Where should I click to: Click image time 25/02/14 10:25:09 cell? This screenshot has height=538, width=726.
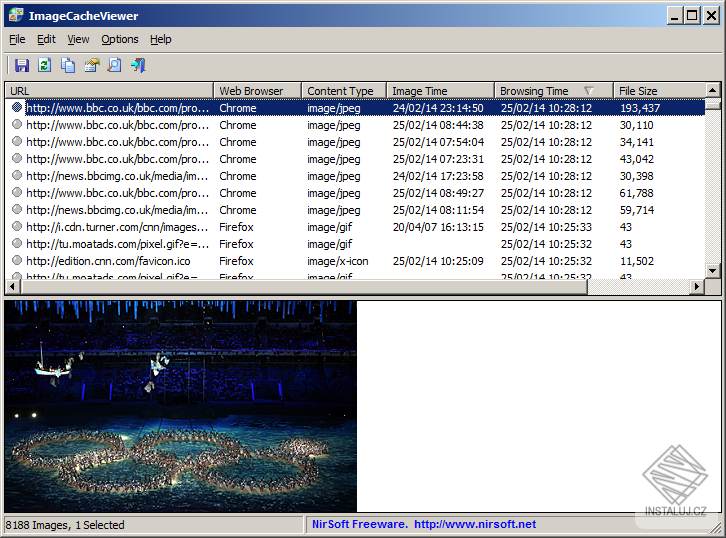[x=438, y=261]
